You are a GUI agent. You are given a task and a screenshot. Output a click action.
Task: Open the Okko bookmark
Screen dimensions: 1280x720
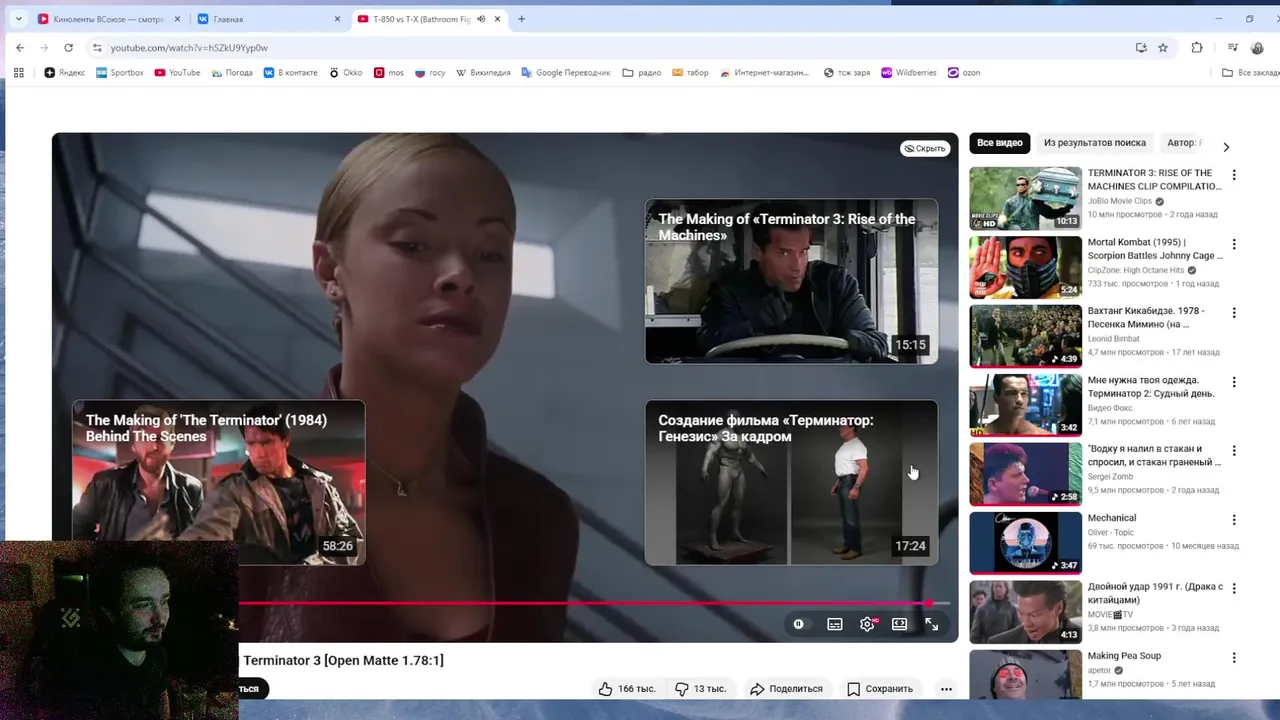345,73
